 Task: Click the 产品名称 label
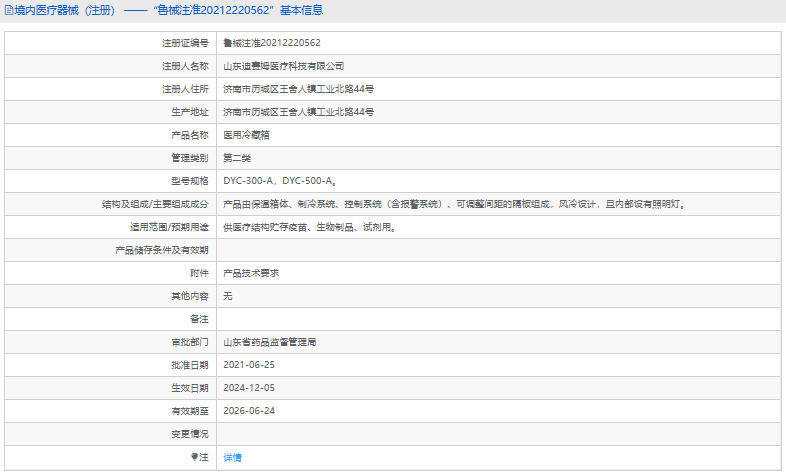pos(189,135)
